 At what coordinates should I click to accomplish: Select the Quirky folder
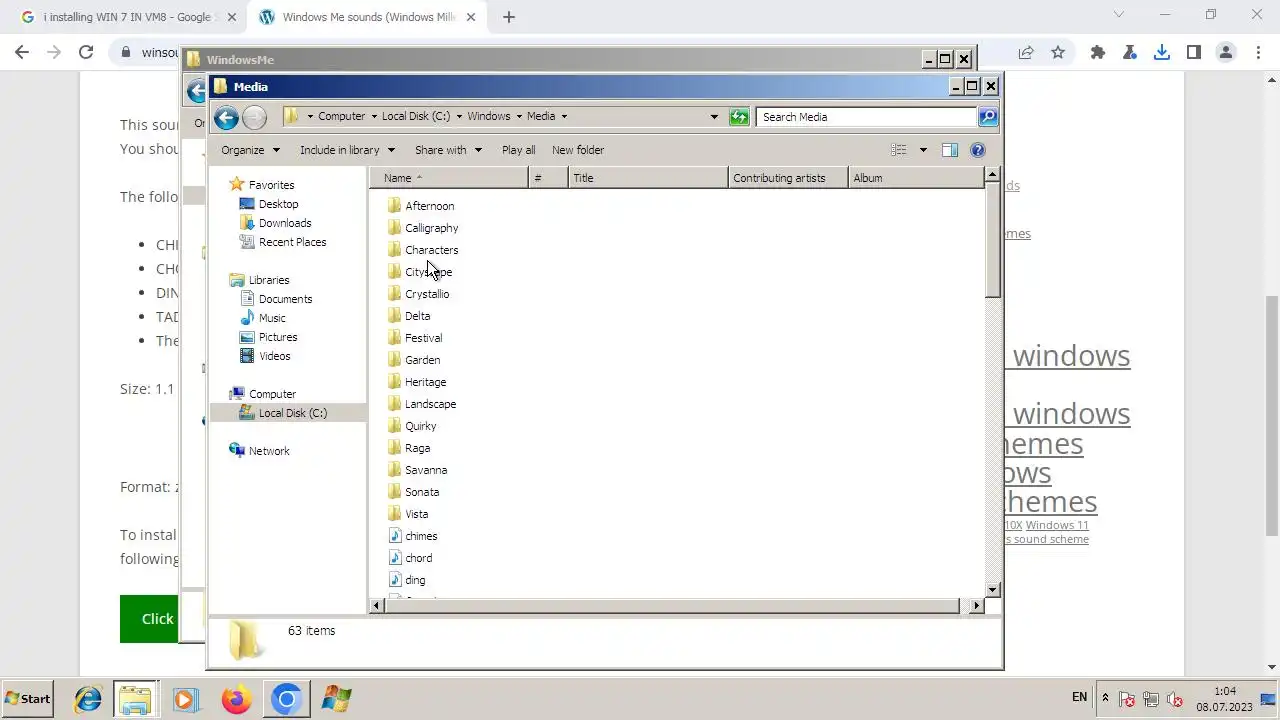point(420,426)
